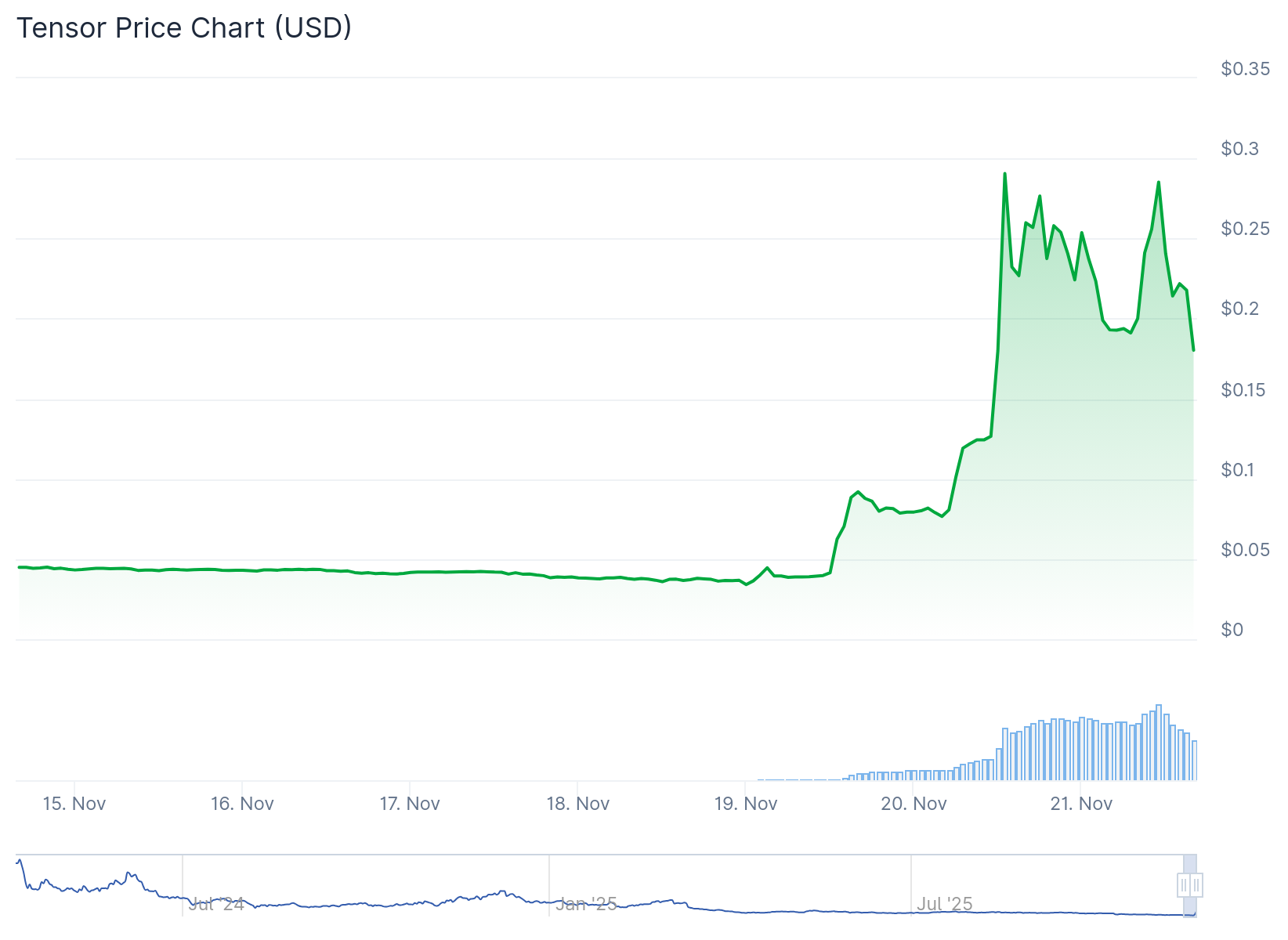
Task: Click the 20. Nov axis label
Action: (914, 804)
